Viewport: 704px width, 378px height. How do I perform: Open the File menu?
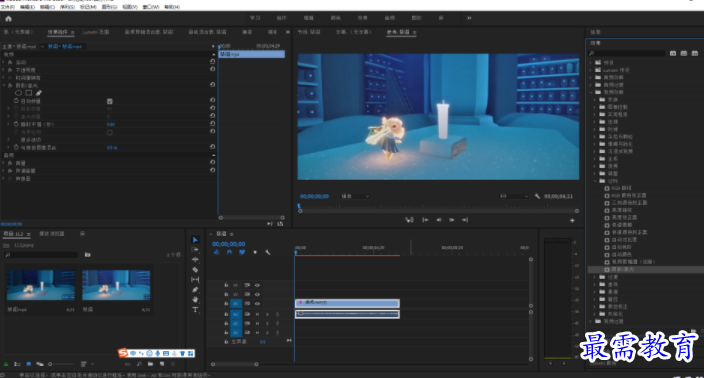(x=8, y=7)
